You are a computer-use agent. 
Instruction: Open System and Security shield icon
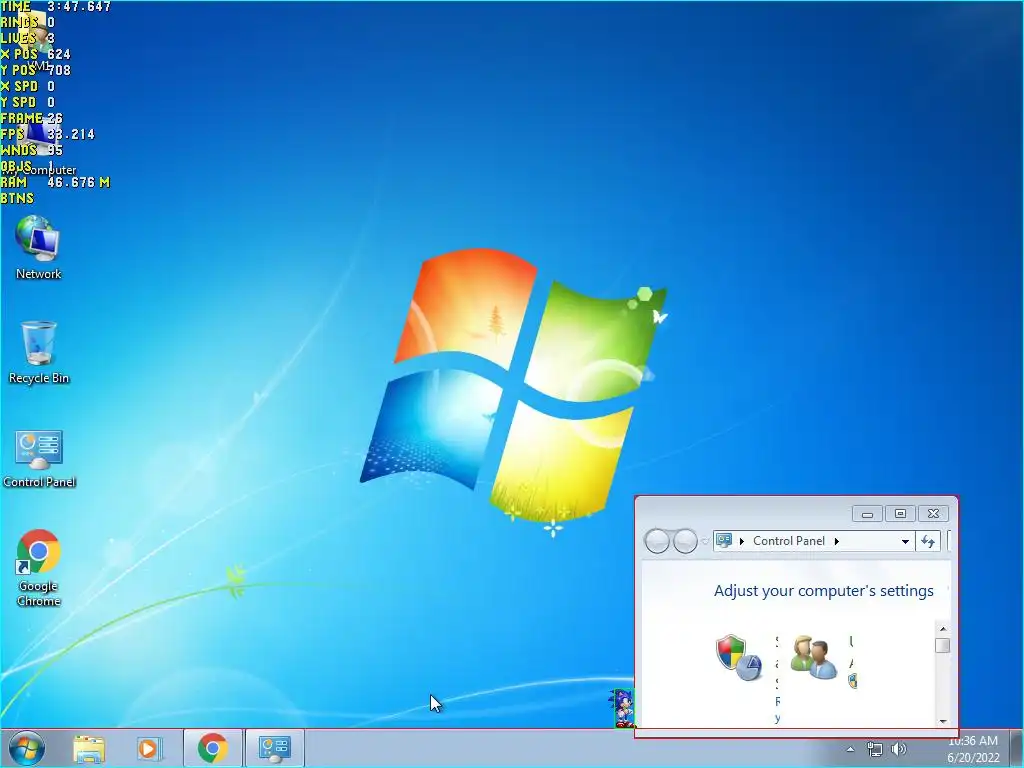(739, 657)
